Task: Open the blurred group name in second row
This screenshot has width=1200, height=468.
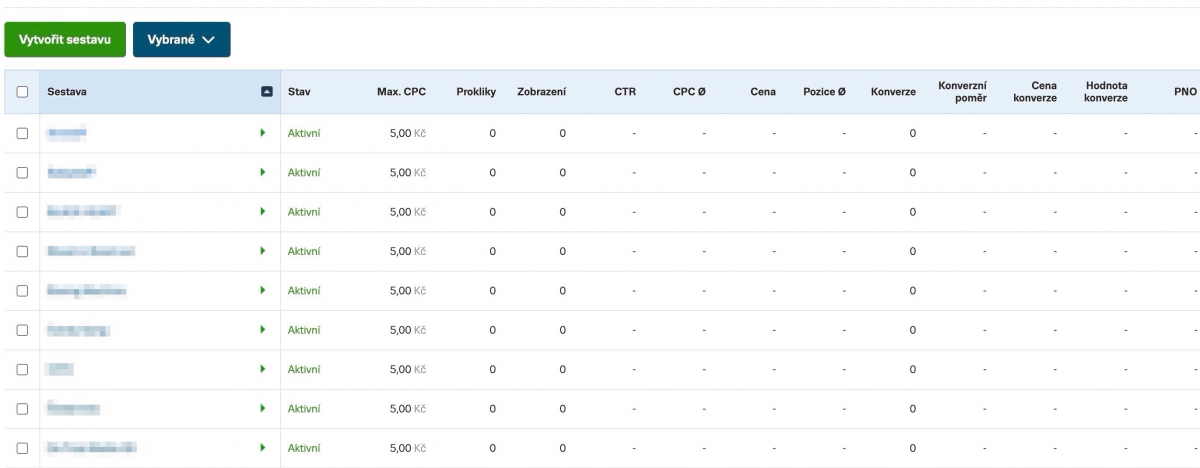Action: (71, 172)
